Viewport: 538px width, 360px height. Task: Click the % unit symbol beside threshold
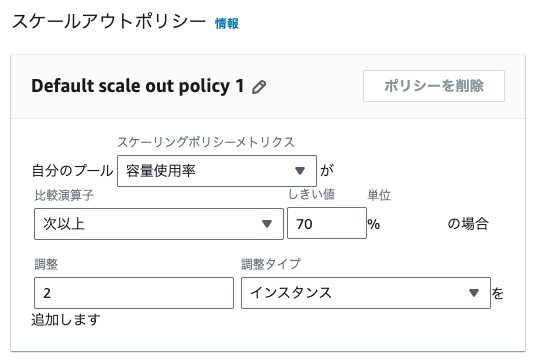pyautogui.click(x=374, y=224)
